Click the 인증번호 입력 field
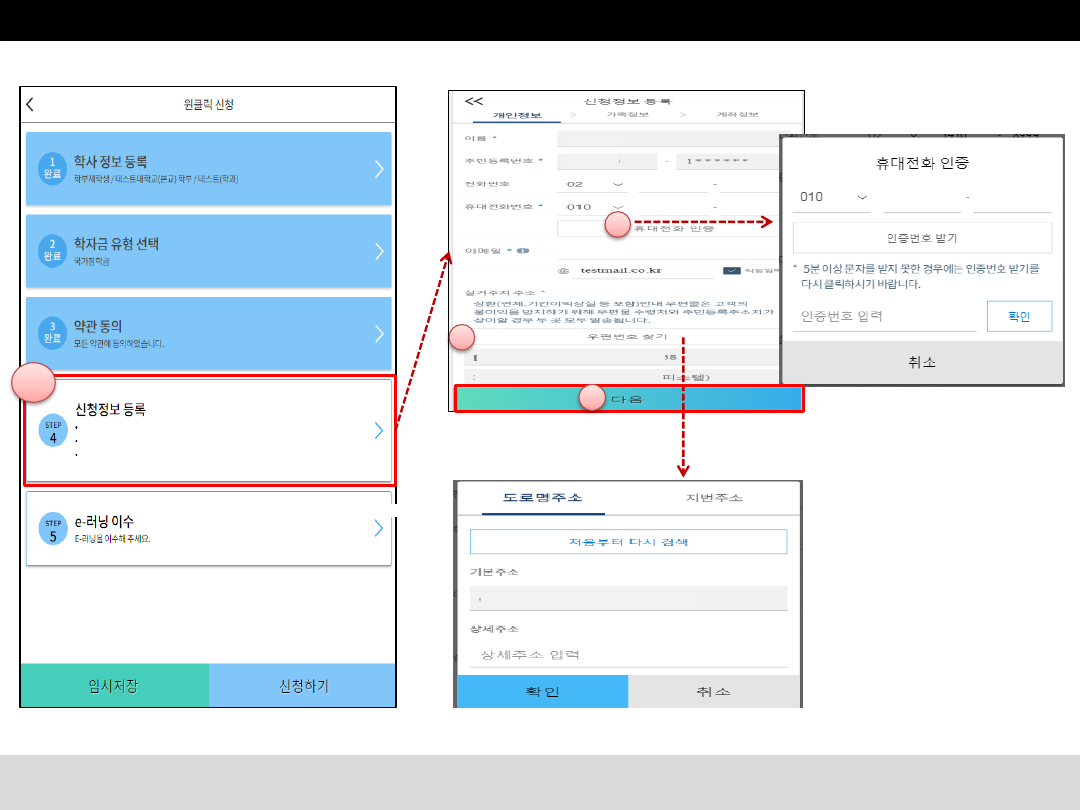Viewport: 1080px width, 810px height. coord(884,317)
